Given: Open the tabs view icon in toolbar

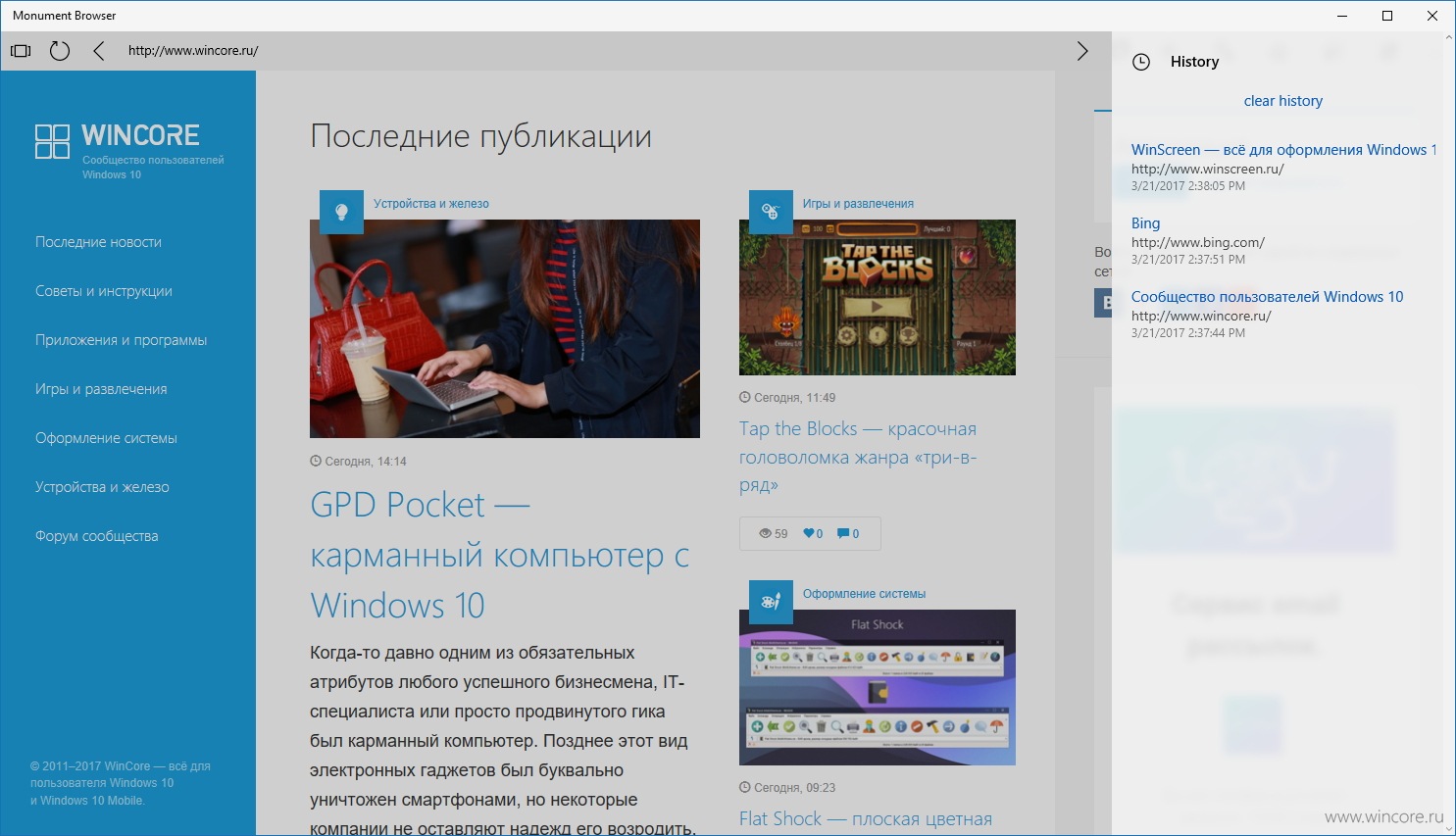Looking at the screenshot, I should (21, 51).
